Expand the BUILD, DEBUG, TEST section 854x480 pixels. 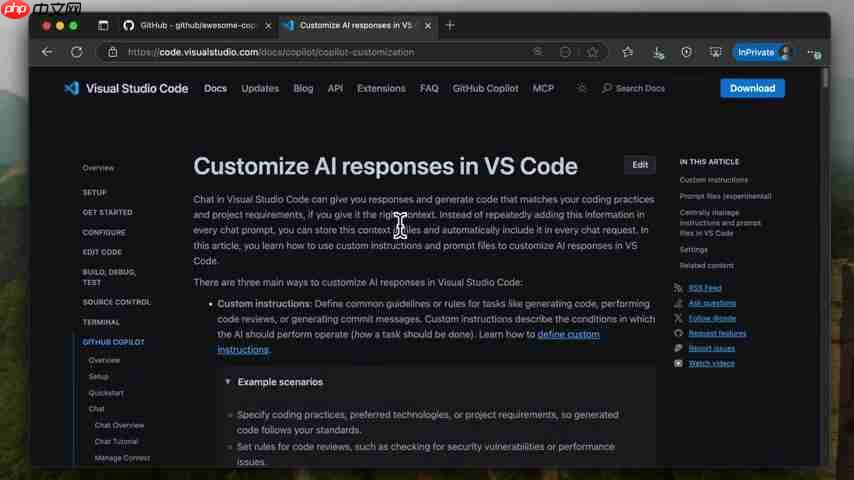click(x=109, y=277)
